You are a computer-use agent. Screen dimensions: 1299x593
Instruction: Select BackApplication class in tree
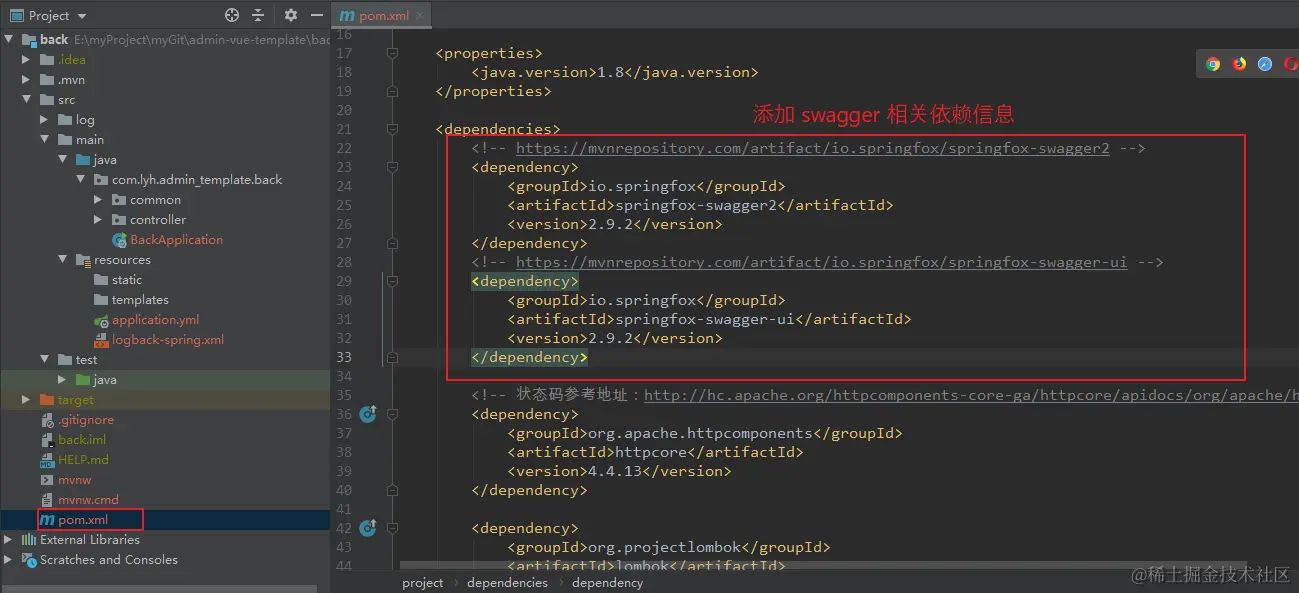pos(176,240)
